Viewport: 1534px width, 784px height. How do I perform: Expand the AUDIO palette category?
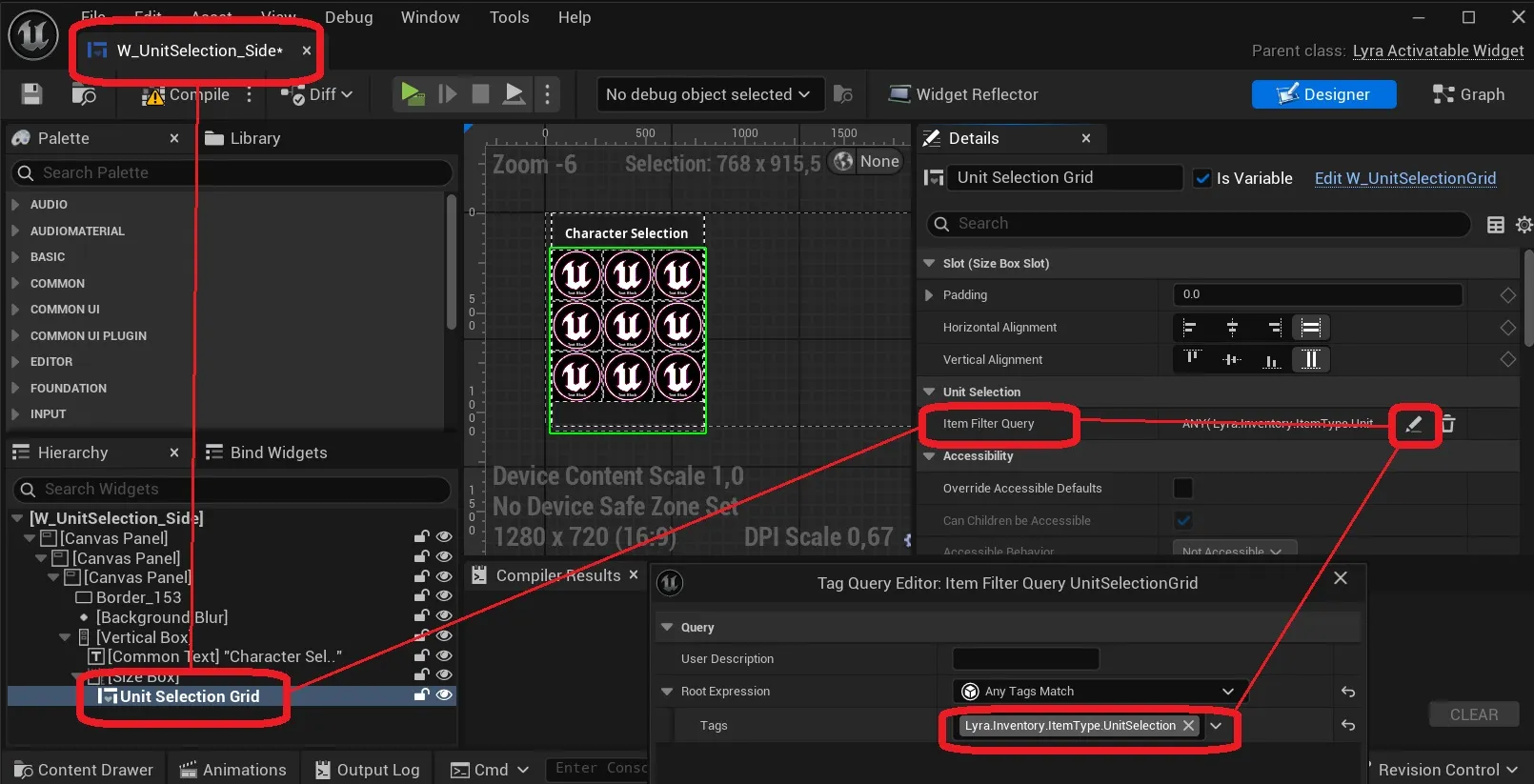pyautogui.click(x=15, y=204)
